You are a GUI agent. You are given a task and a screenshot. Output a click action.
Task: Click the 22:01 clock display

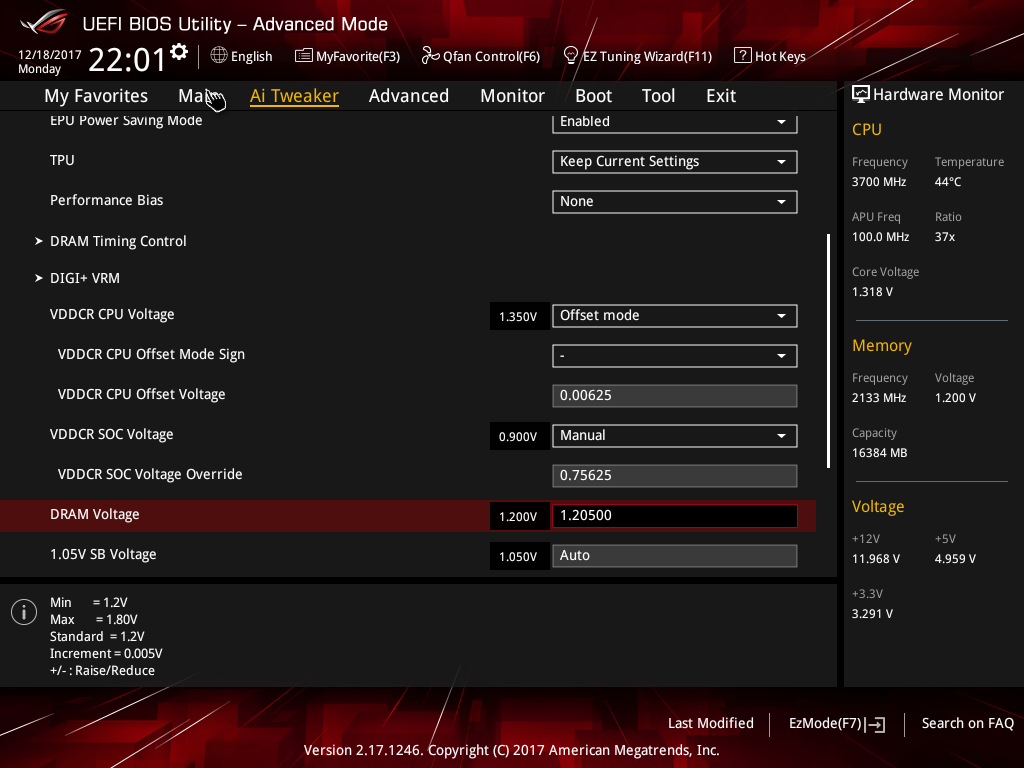(127, 59)
